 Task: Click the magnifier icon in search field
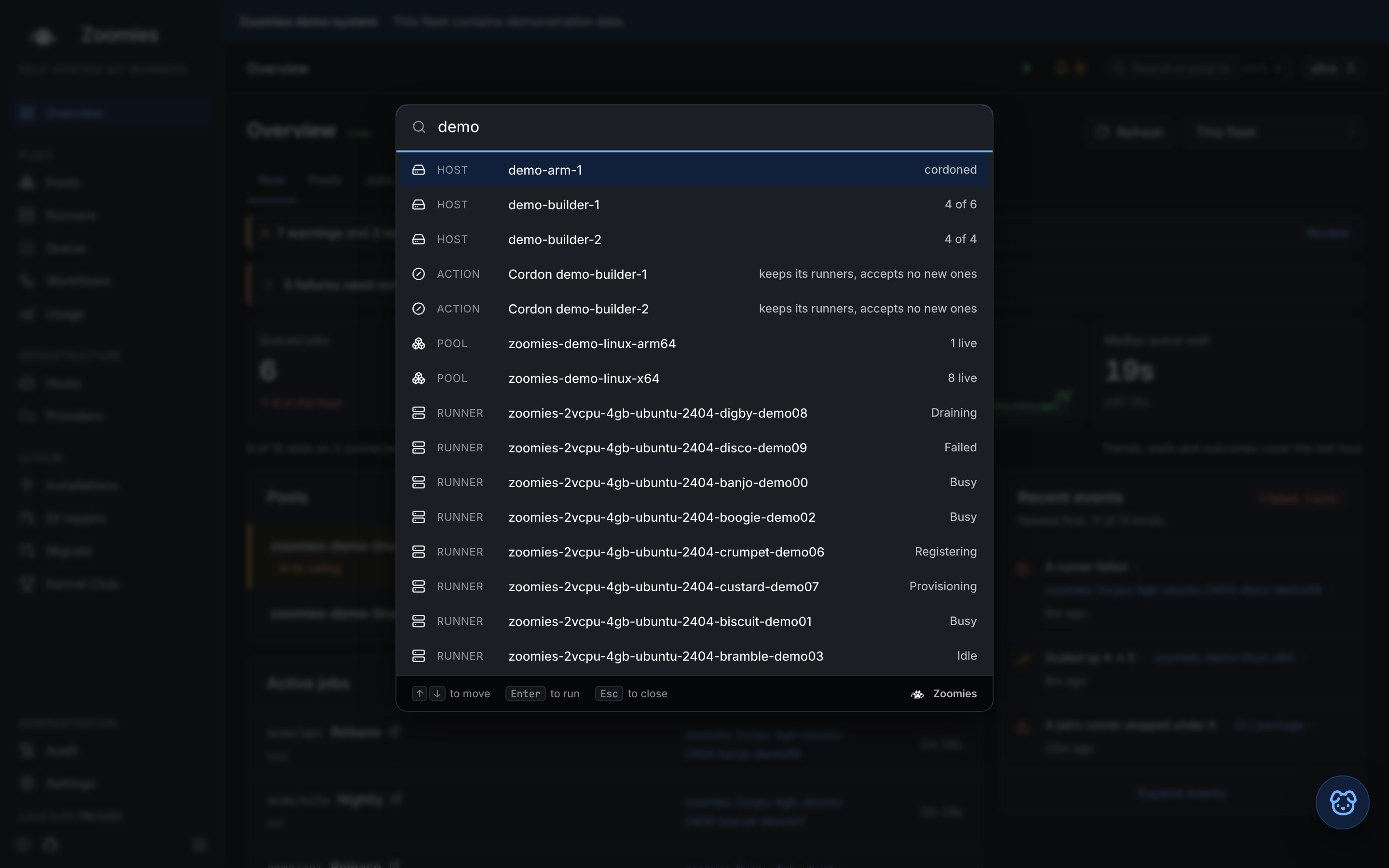pyautogui.click(x=419, y=127)
